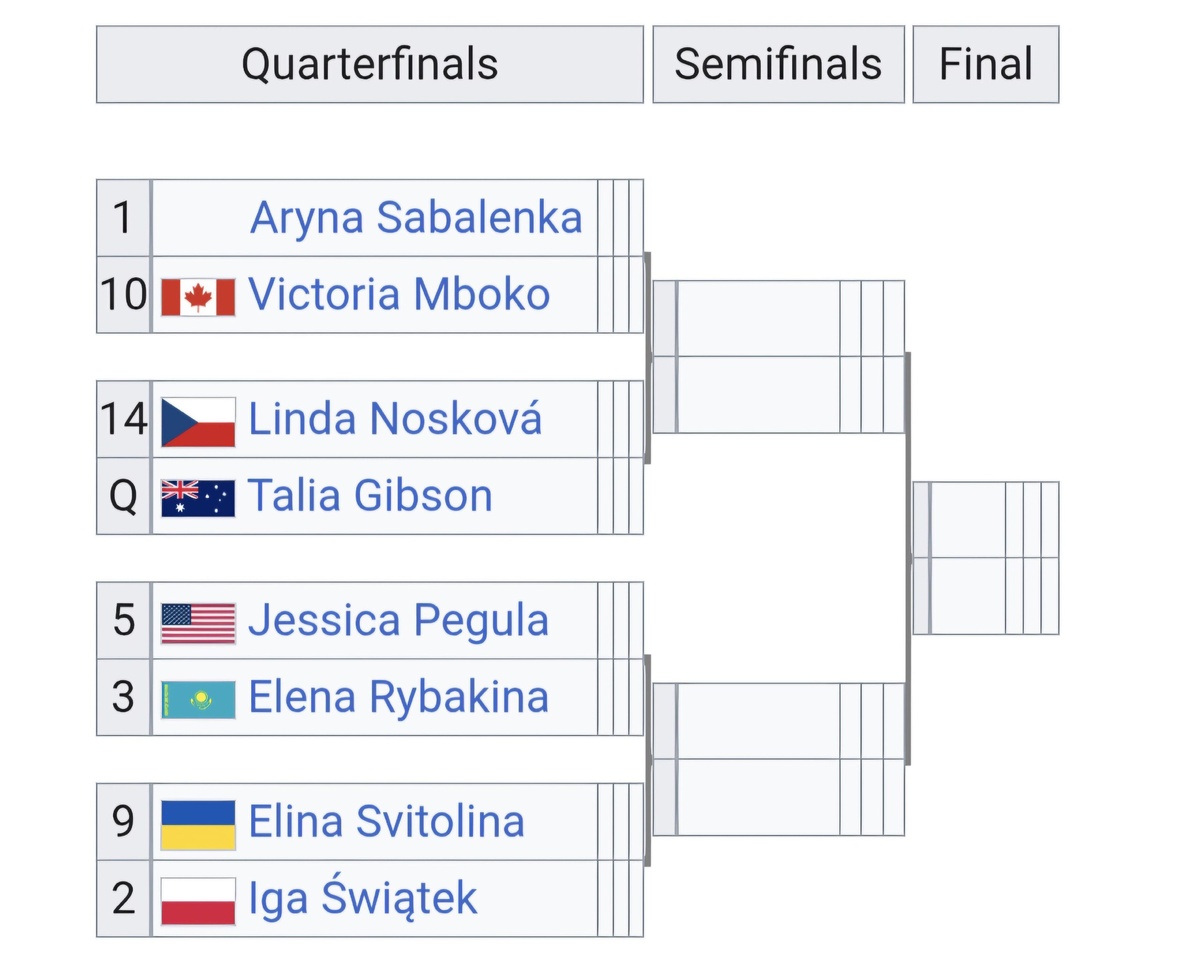Click the Ukrainian flag icon

(x=198, y=823)
